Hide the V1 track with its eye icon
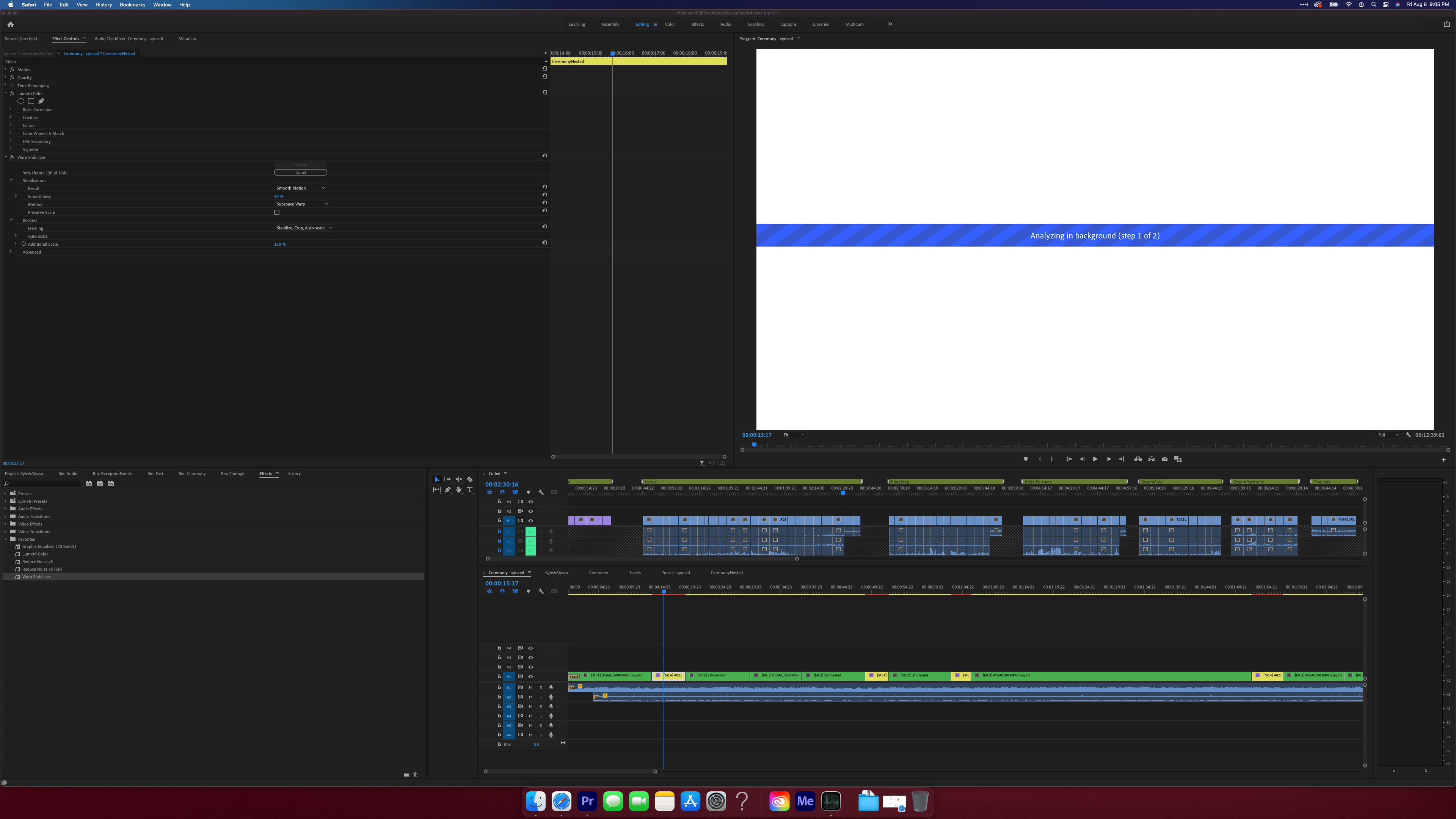This screenshot has height=819, width=1456. point(530,521)
